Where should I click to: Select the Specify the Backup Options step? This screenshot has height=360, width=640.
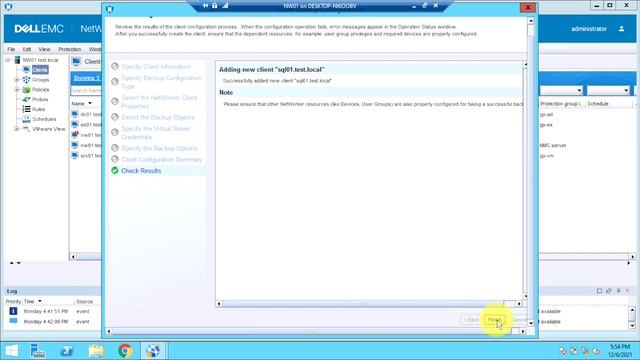tap(159, 148)
